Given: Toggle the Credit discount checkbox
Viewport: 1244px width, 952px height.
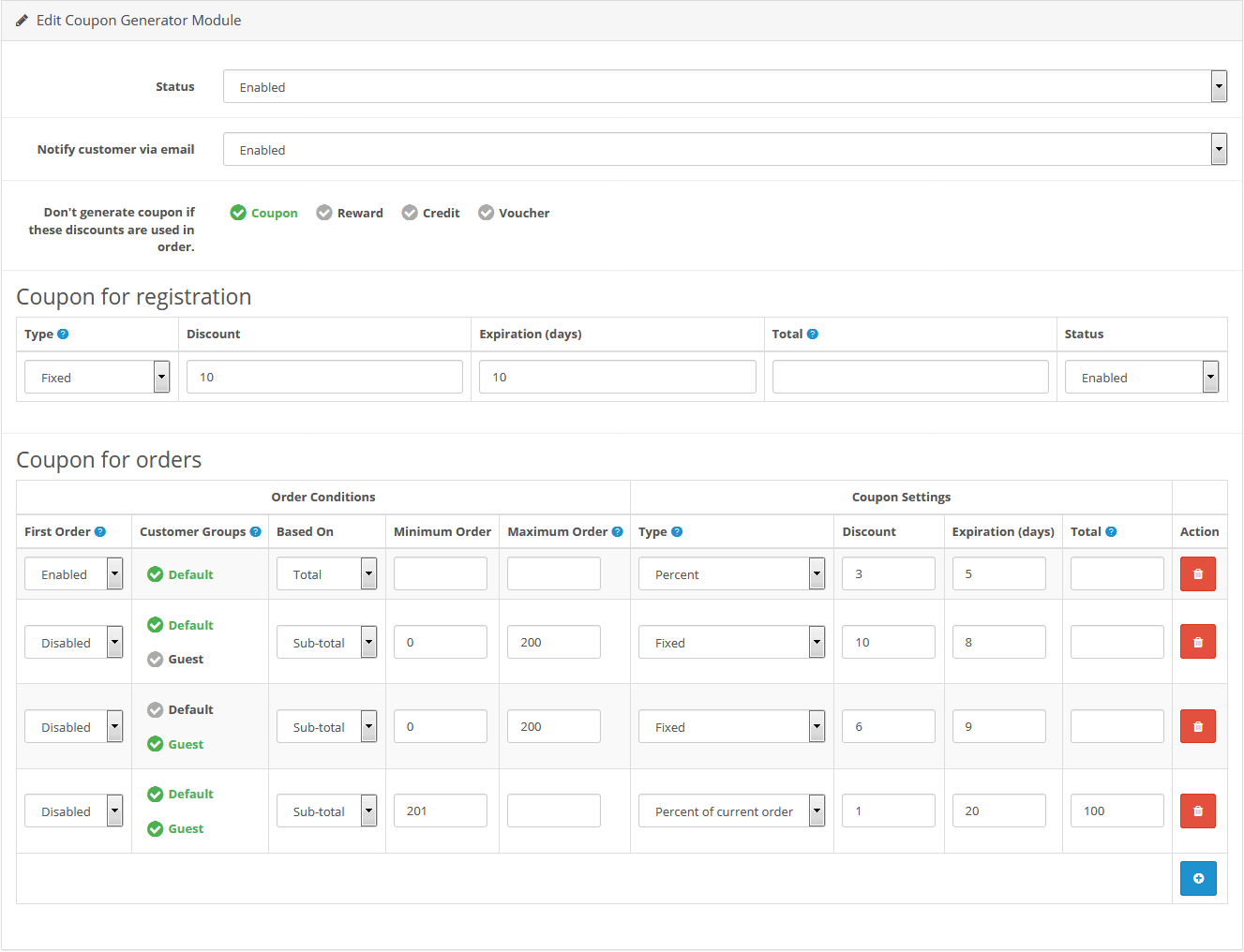Looking at the screenshot, I should [x=410, y=213].
